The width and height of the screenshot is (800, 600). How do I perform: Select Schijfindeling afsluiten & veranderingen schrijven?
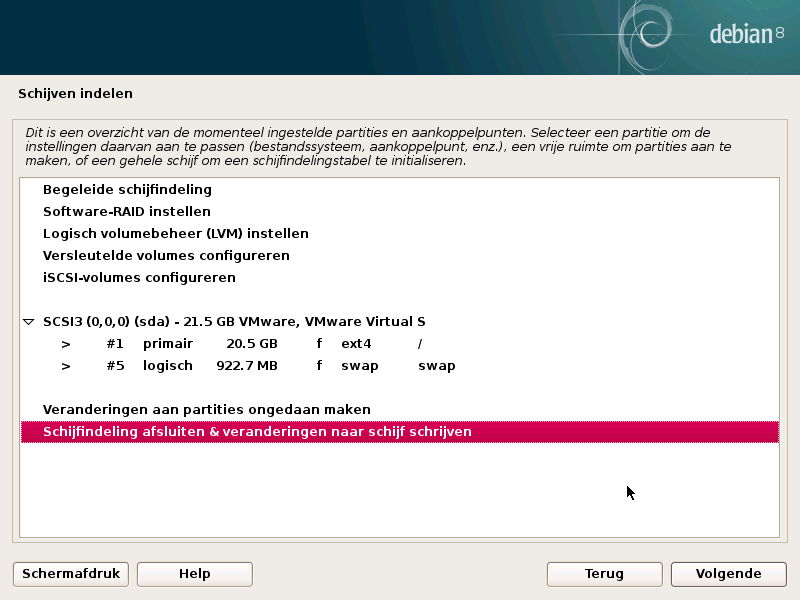(400, 432)
